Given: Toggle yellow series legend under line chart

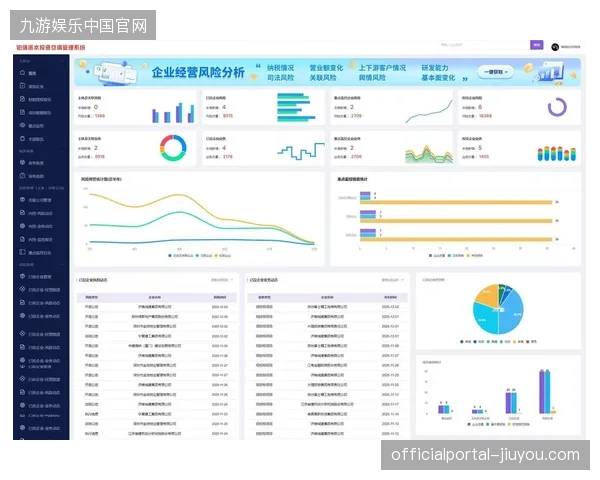Looking at the screenshot, I should (x=223, y=255).
